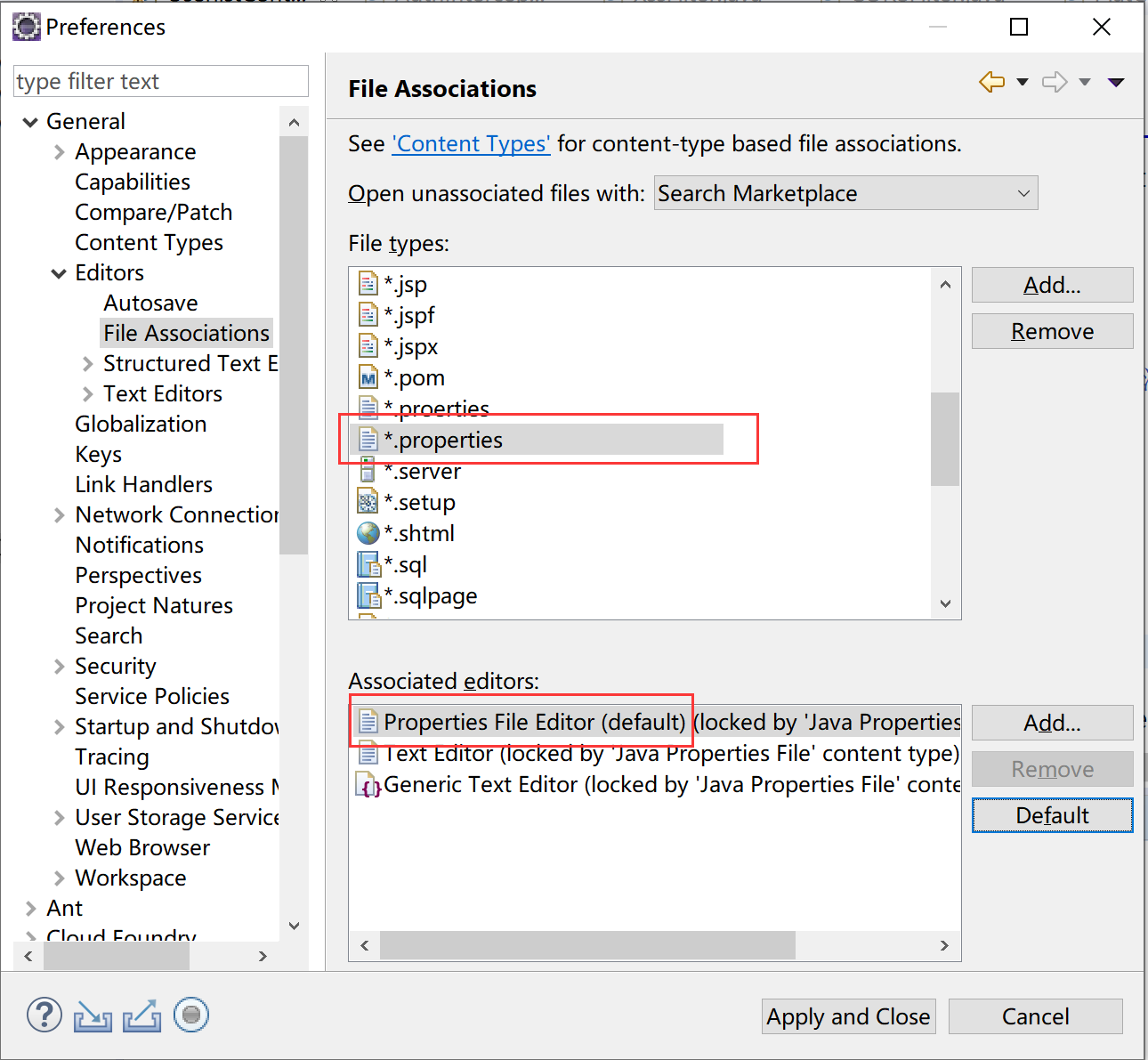Open the File Associations view menu triangle
Viewport: 1148px width, 1060px height.
(1116, 82)
